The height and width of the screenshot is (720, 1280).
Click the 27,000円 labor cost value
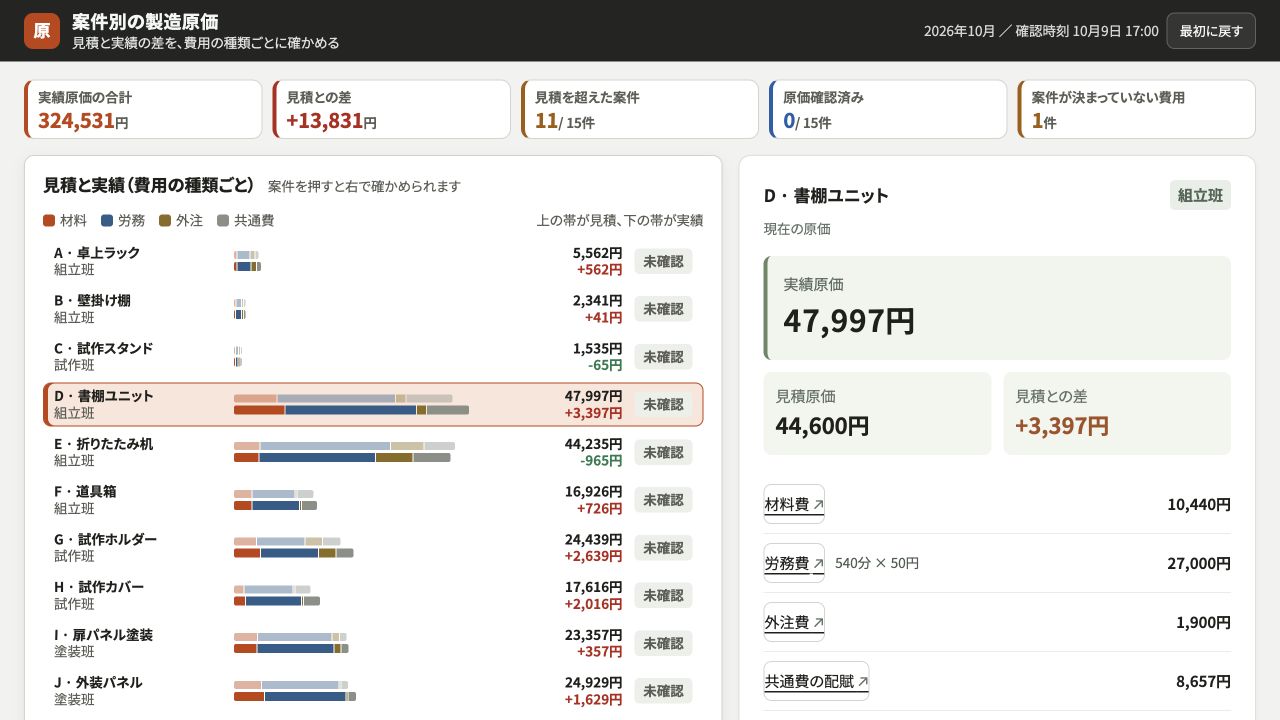pos(1199,563)
